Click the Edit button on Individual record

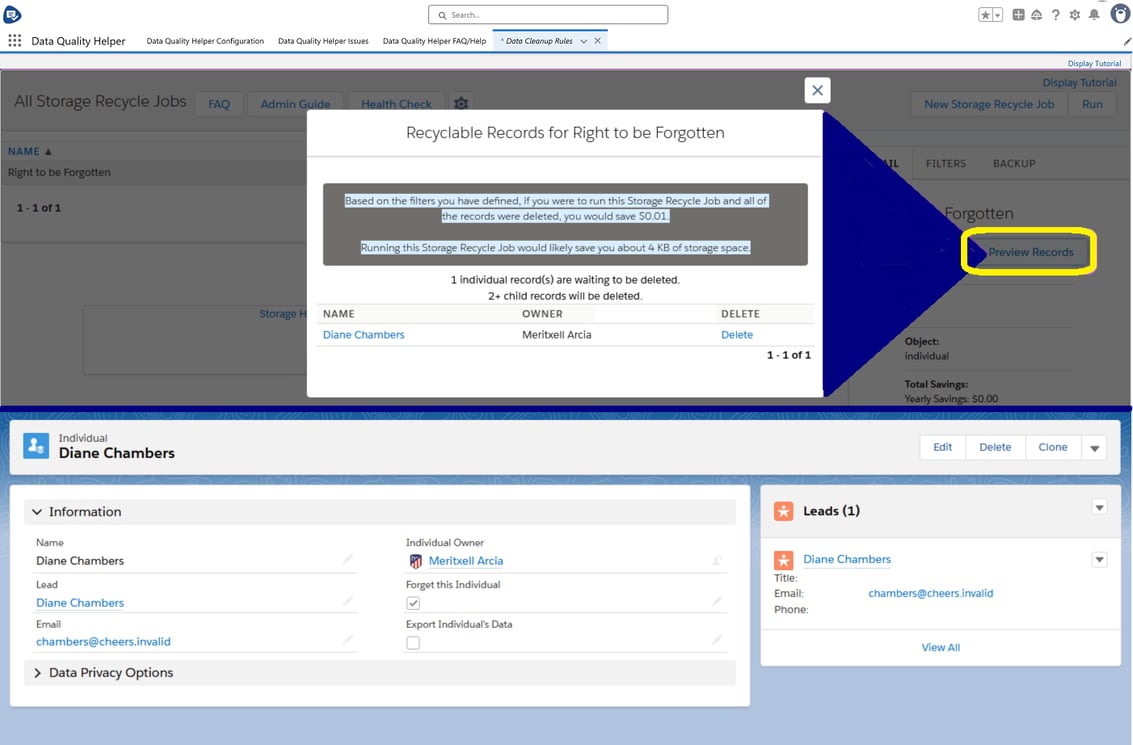(942, 447)
